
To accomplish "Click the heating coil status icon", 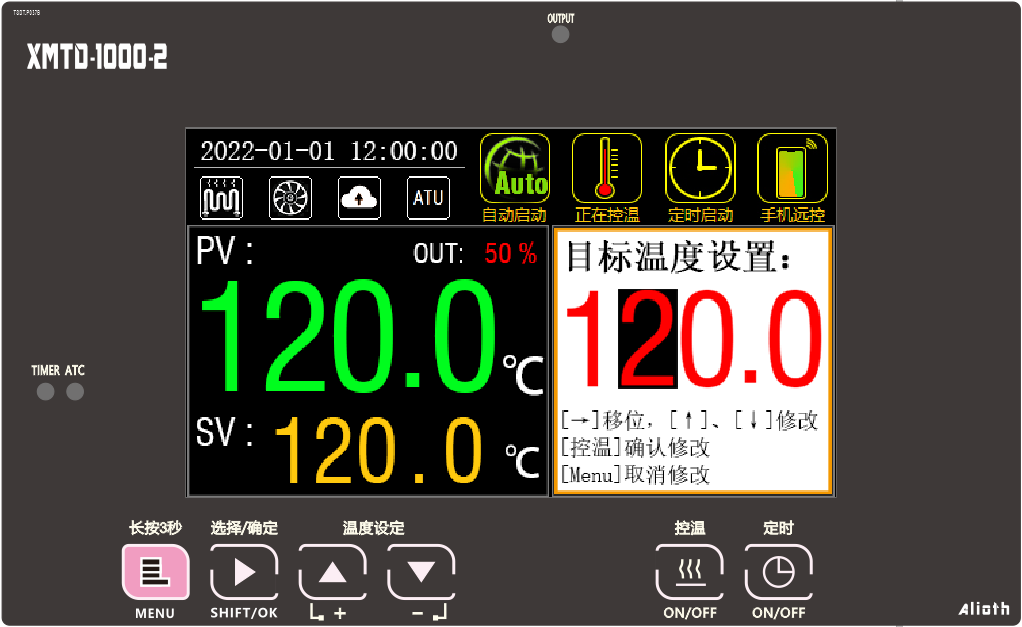I will 222,197.
